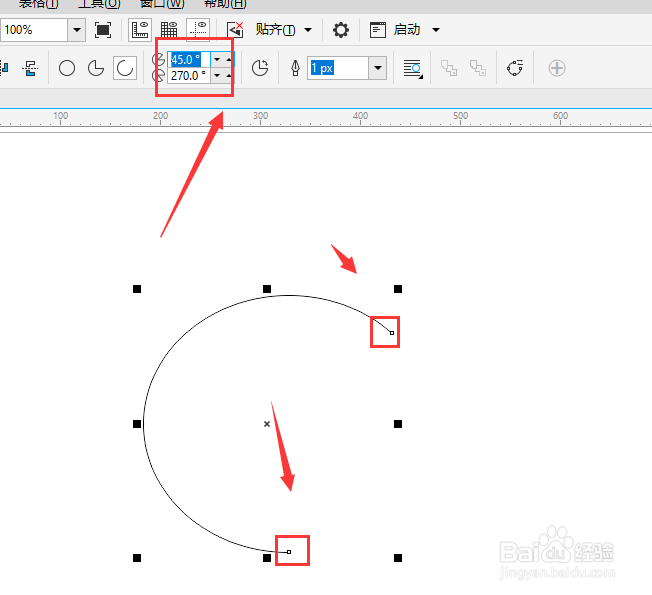This screenshot has width=652, height=595.
Task: Click the 270.0° end angle field
Action: [x=189, y=76]
